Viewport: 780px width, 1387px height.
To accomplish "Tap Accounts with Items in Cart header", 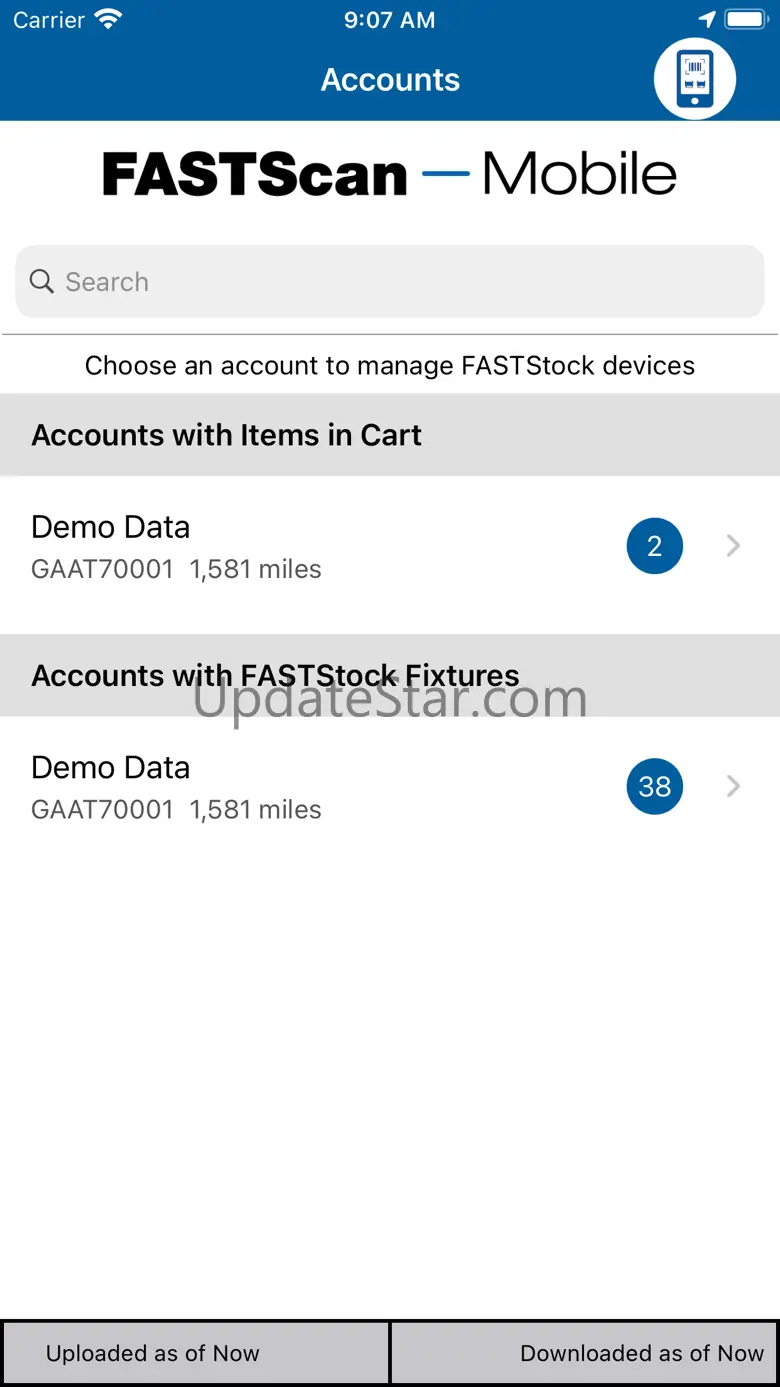I will coord(227,436).
